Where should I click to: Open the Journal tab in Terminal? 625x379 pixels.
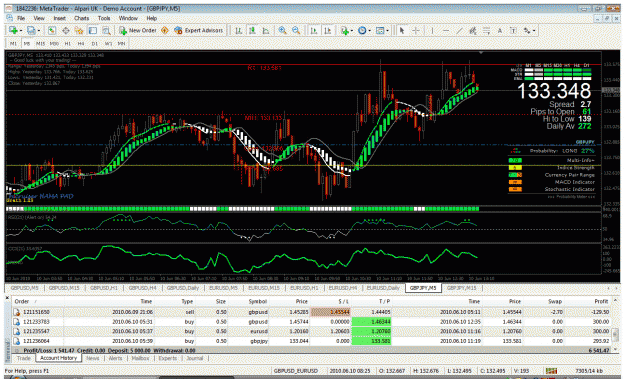[195, 358]
